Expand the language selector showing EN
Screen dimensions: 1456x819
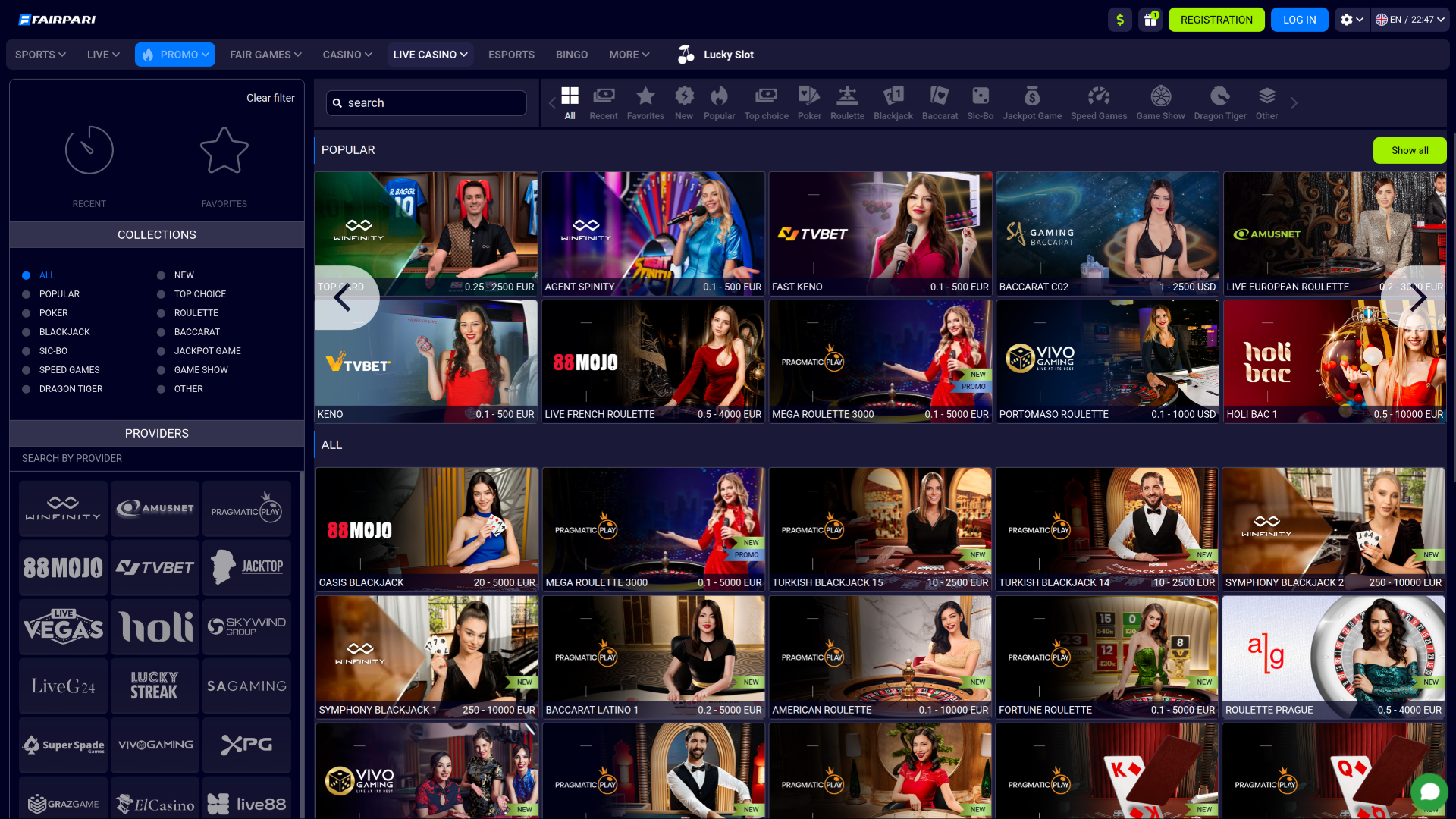(x=1409, y=19)
